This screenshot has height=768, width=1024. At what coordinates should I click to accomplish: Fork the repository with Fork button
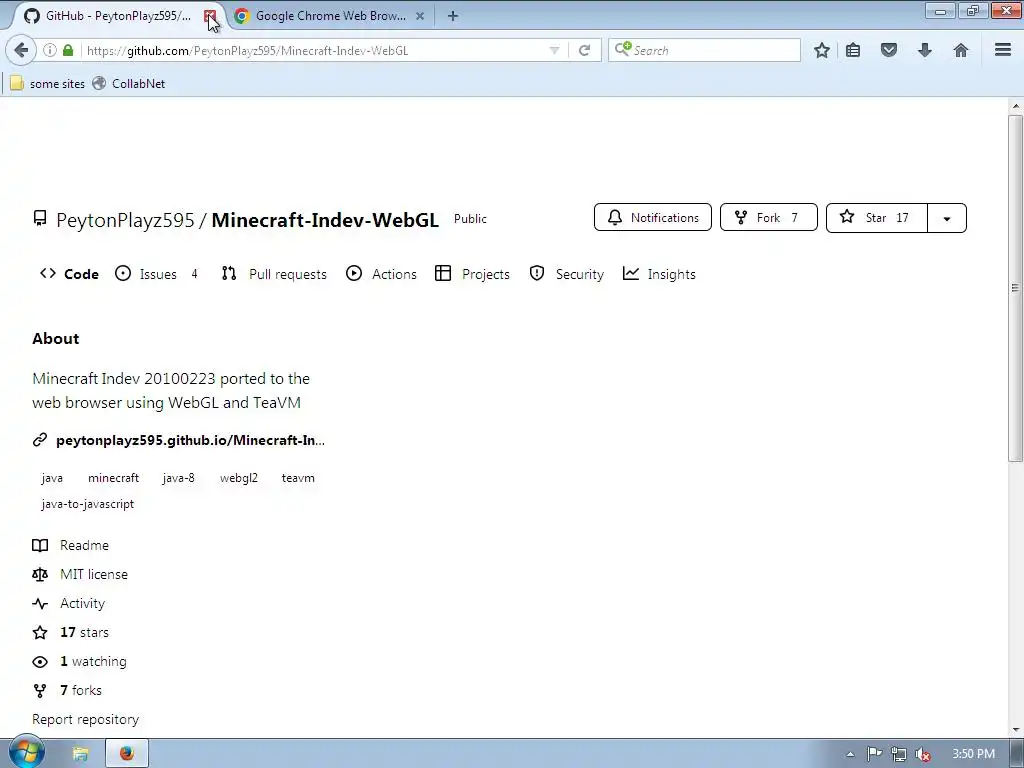769,217
